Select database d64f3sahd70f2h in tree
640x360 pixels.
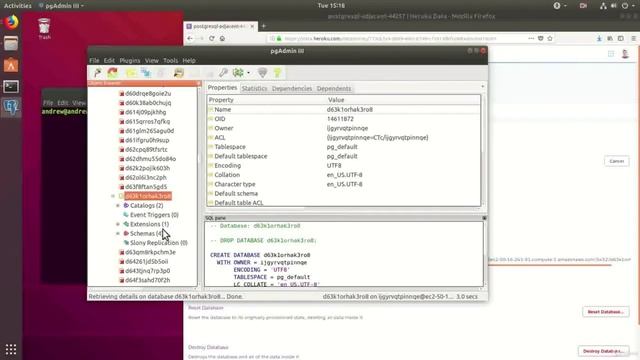[147, 280]
